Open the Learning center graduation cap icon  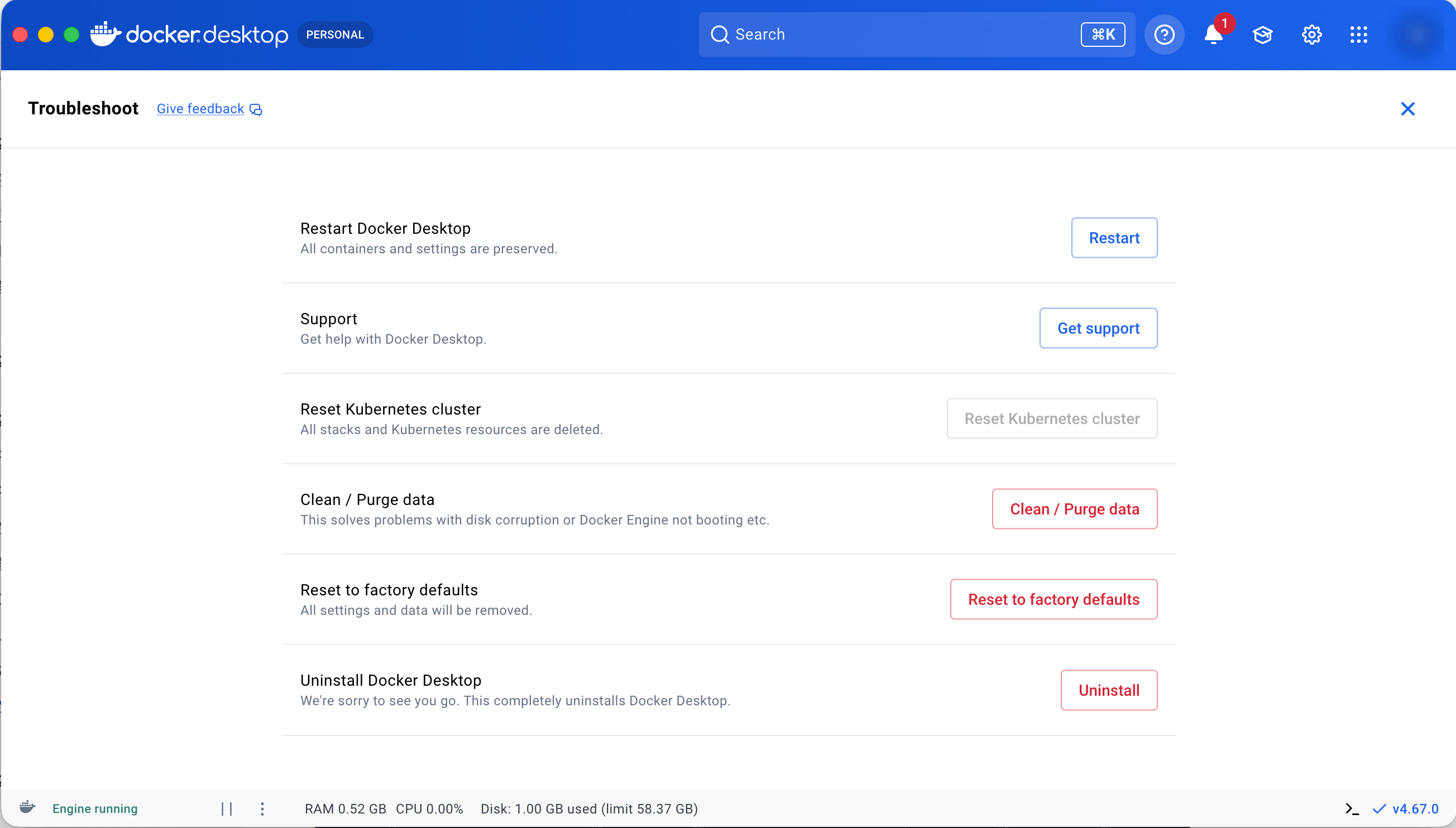pyautogui.click(x=1262, y=35)
